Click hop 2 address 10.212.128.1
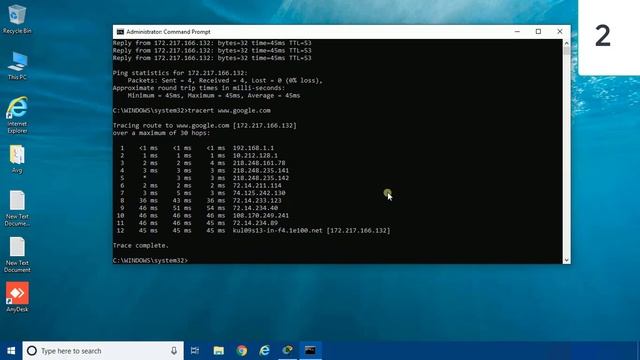The width and height of the screenshot is (640, 360). point(255,156)
